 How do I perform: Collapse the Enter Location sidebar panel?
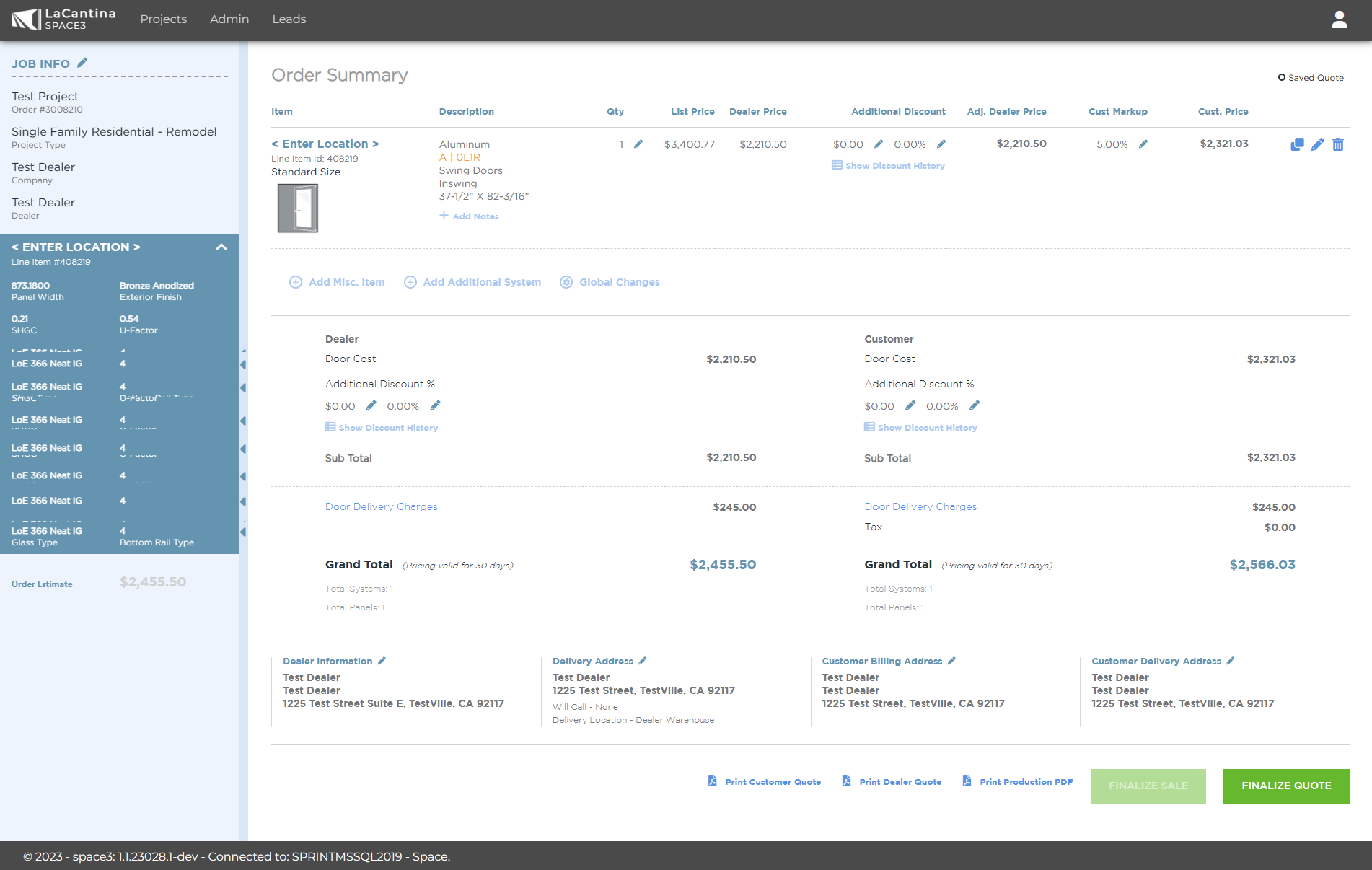(221, 247)
